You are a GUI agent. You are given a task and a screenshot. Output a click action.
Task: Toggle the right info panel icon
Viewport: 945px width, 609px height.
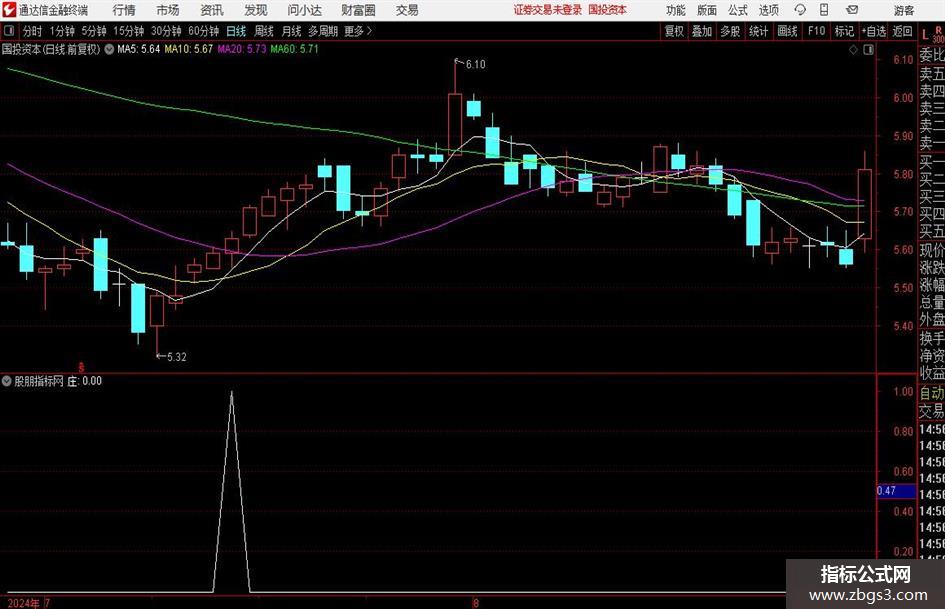pos(868,50)
